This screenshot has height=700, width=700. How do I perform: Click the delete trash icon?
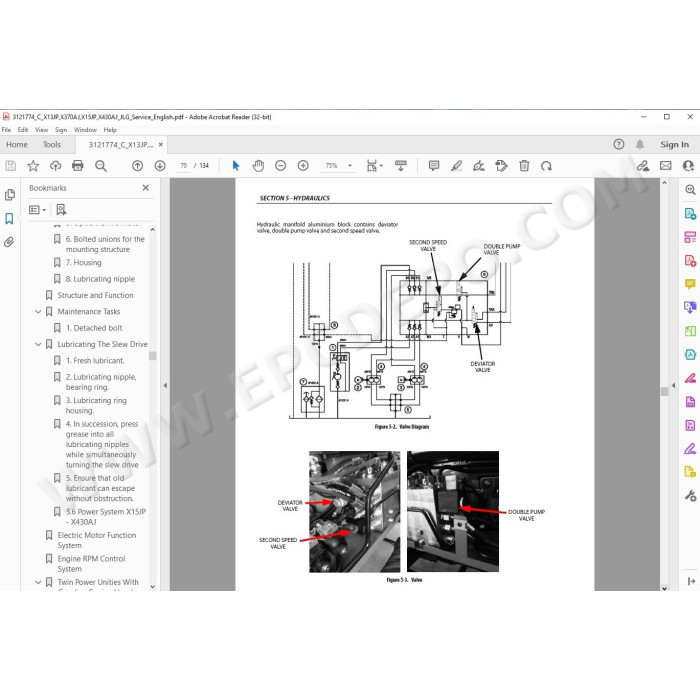(x=524, y=166)
